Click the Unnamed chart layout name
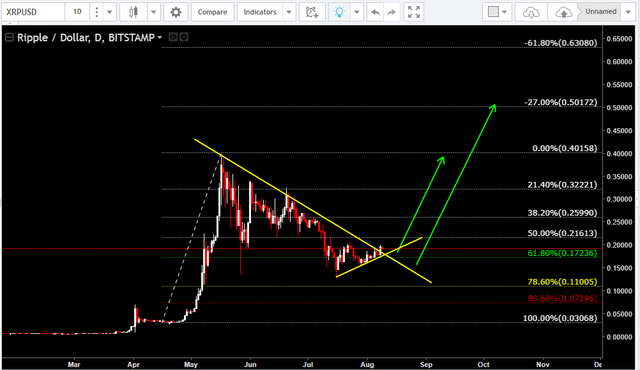The width and height of the screenshot is (640, 370). tap(601, 11)
